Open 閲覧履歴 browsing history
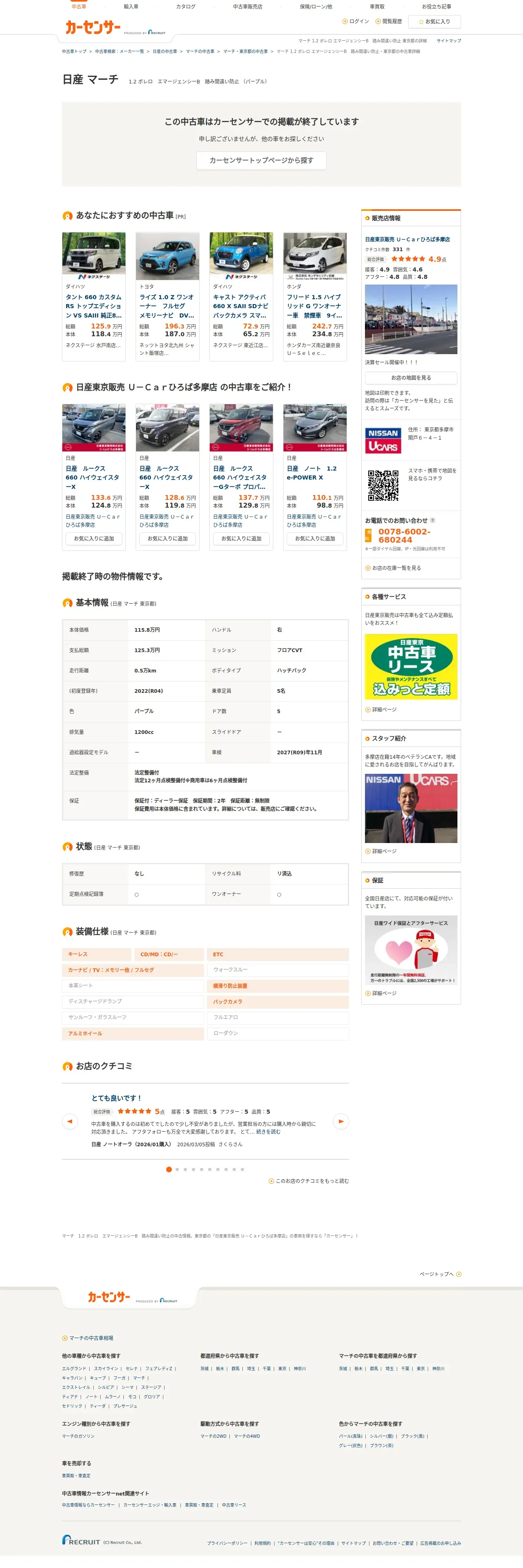Viewport: 523px width, 1568px height. pos(389,21)
